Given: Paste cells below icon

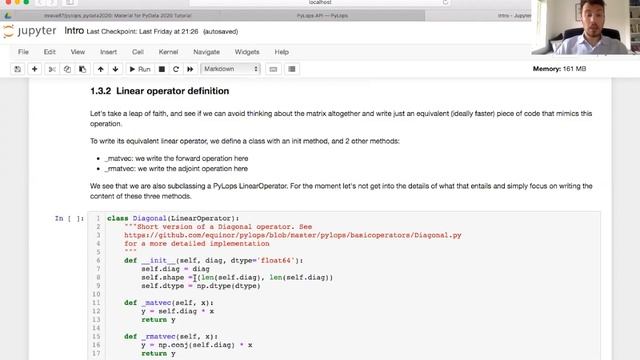Looking at the screenshot, I should (x=82, y=69).
